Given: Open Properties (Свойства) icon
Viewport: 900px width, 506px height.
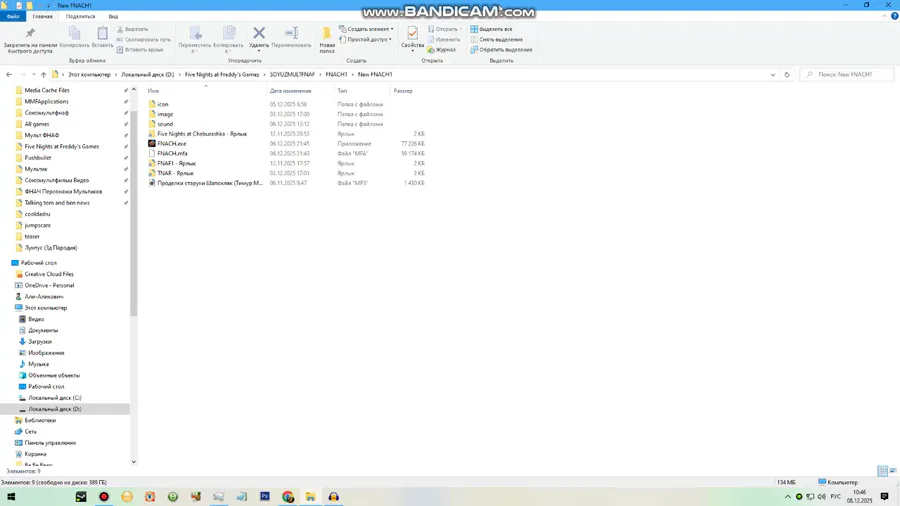Looking at the screenshot, I should pyautogui.click(x=412, y=33).
